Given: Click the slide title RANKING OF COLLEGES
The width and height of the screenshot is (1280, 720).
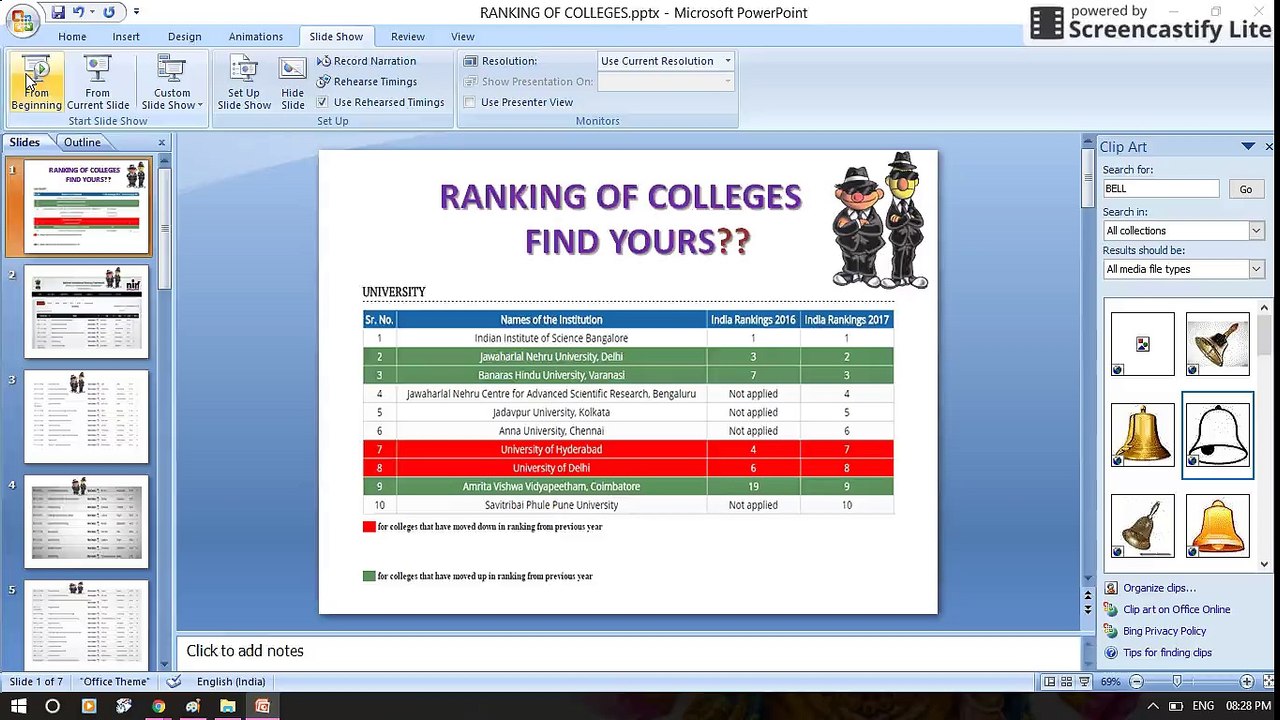Looking at the screenshot, I should coord(620,197).
